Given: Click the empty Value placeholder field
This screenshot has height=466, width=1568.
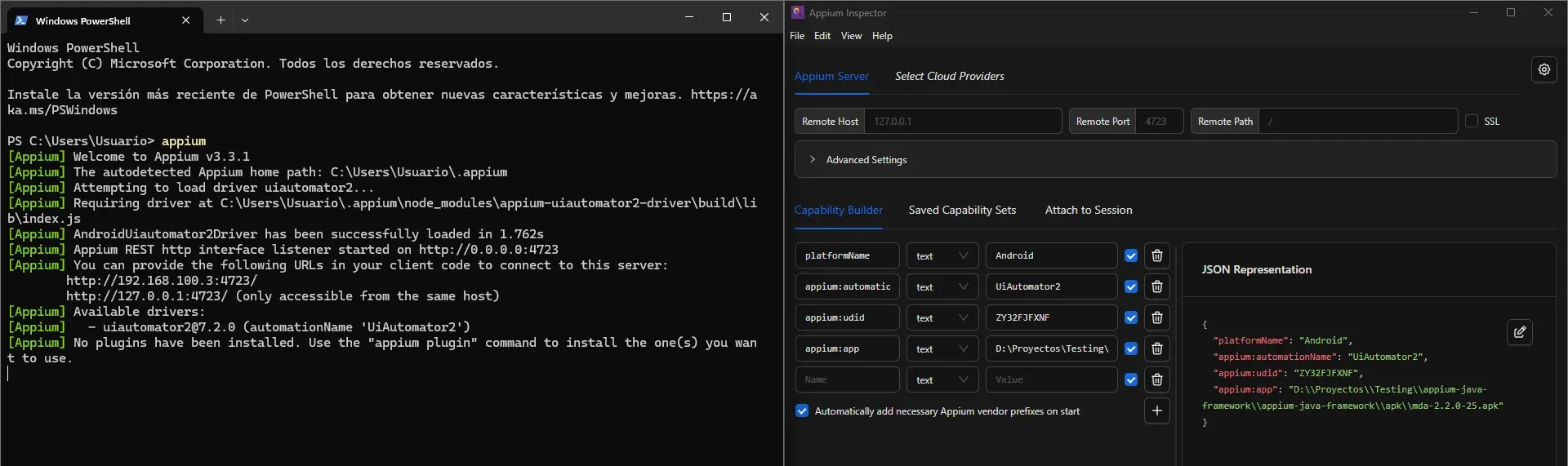Looking at the screenshot, I should (x=1051, y=379).
